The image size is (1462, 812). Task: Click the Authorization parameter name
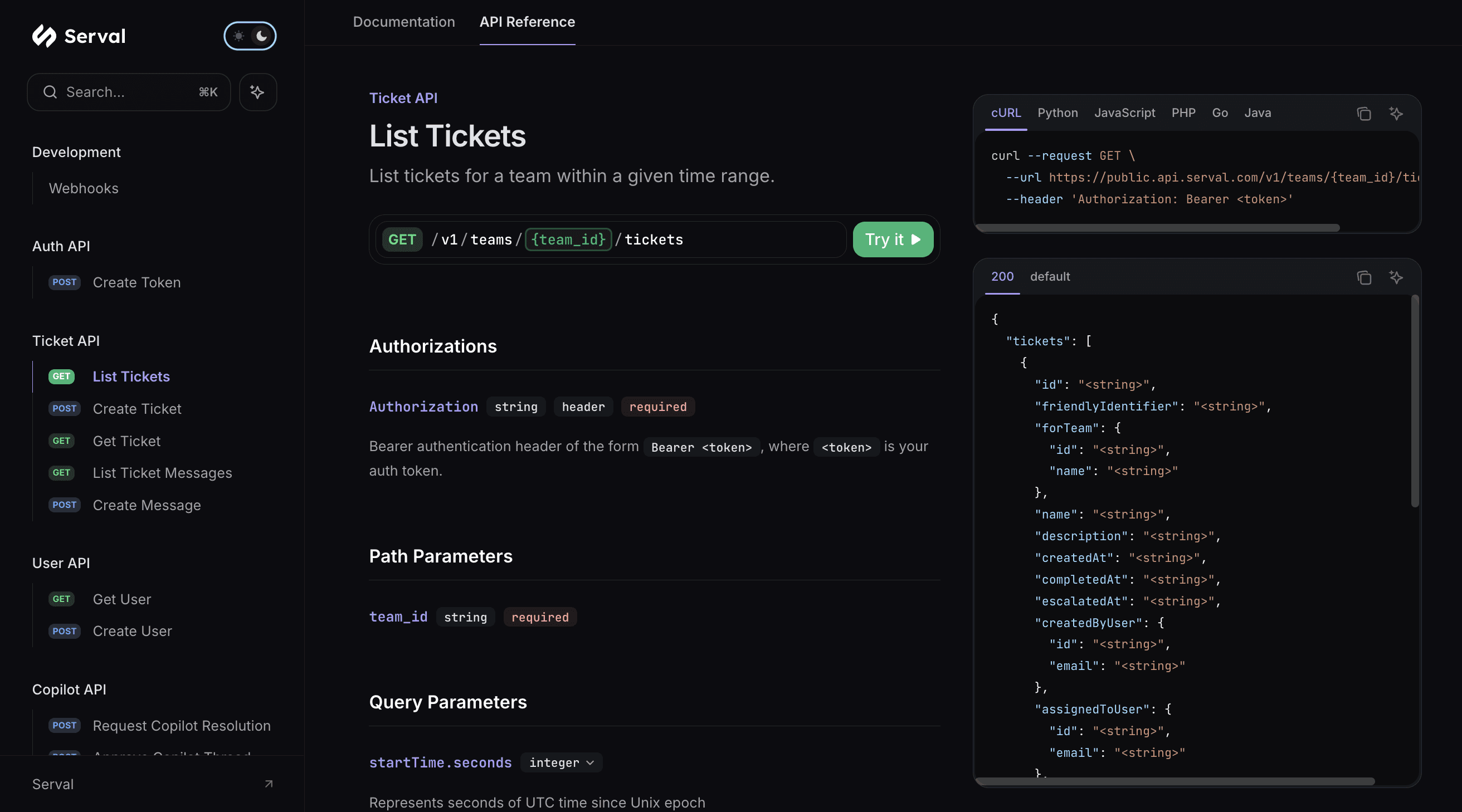pos(423,407)
